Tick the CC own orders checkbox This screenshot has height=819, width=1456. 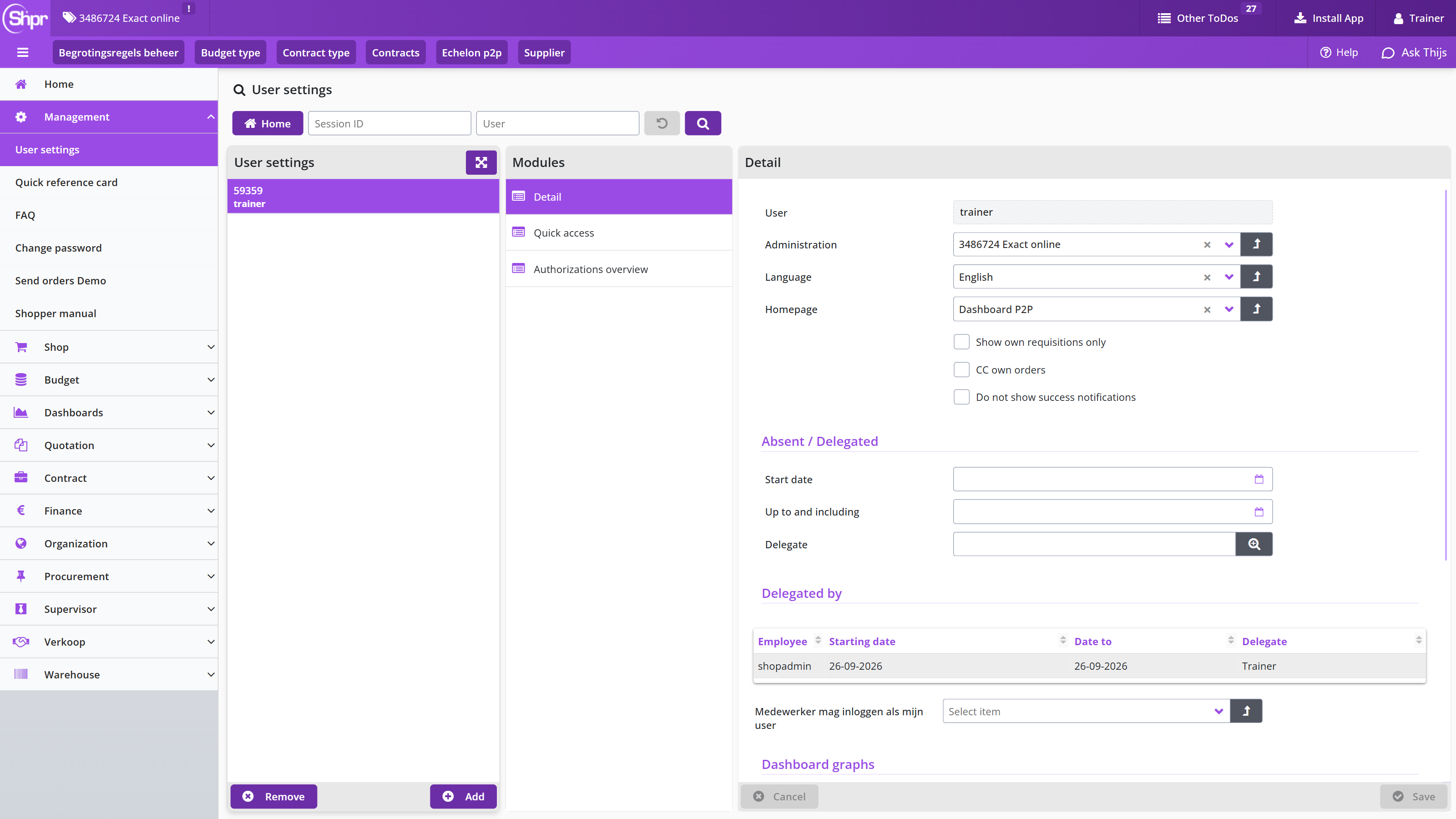961,369
